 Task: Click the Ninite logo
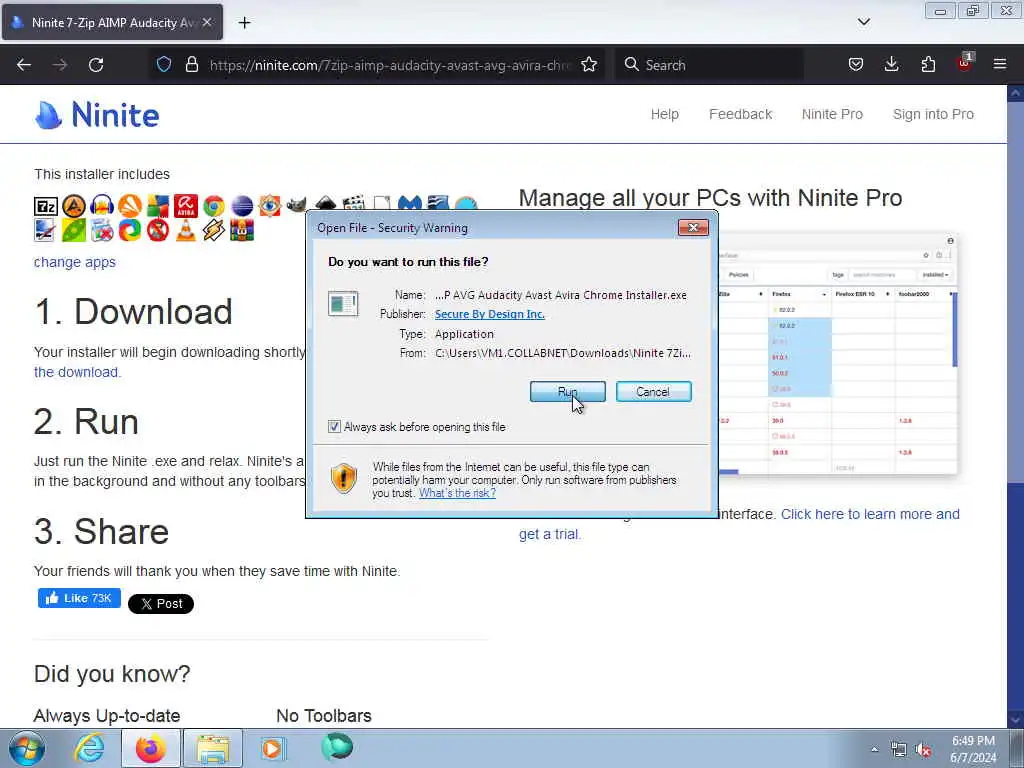click(97, 115)
